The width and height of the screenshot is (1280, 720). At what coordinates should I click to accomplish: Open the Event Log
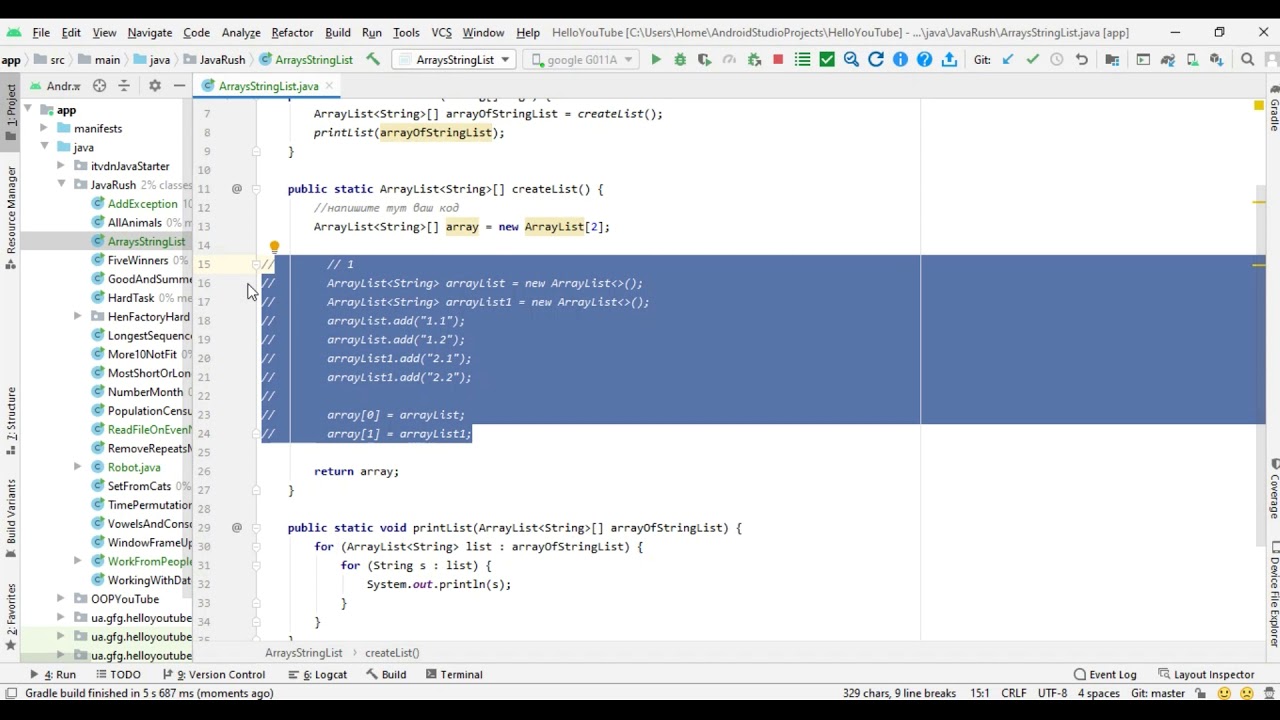1105,675
